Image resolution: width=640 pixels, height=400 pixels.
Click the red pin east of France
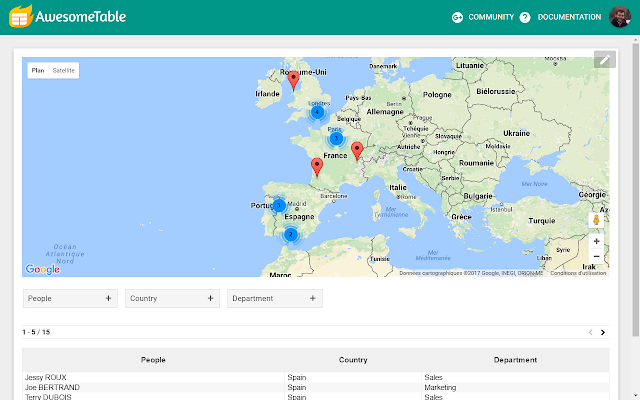[357, 151]
